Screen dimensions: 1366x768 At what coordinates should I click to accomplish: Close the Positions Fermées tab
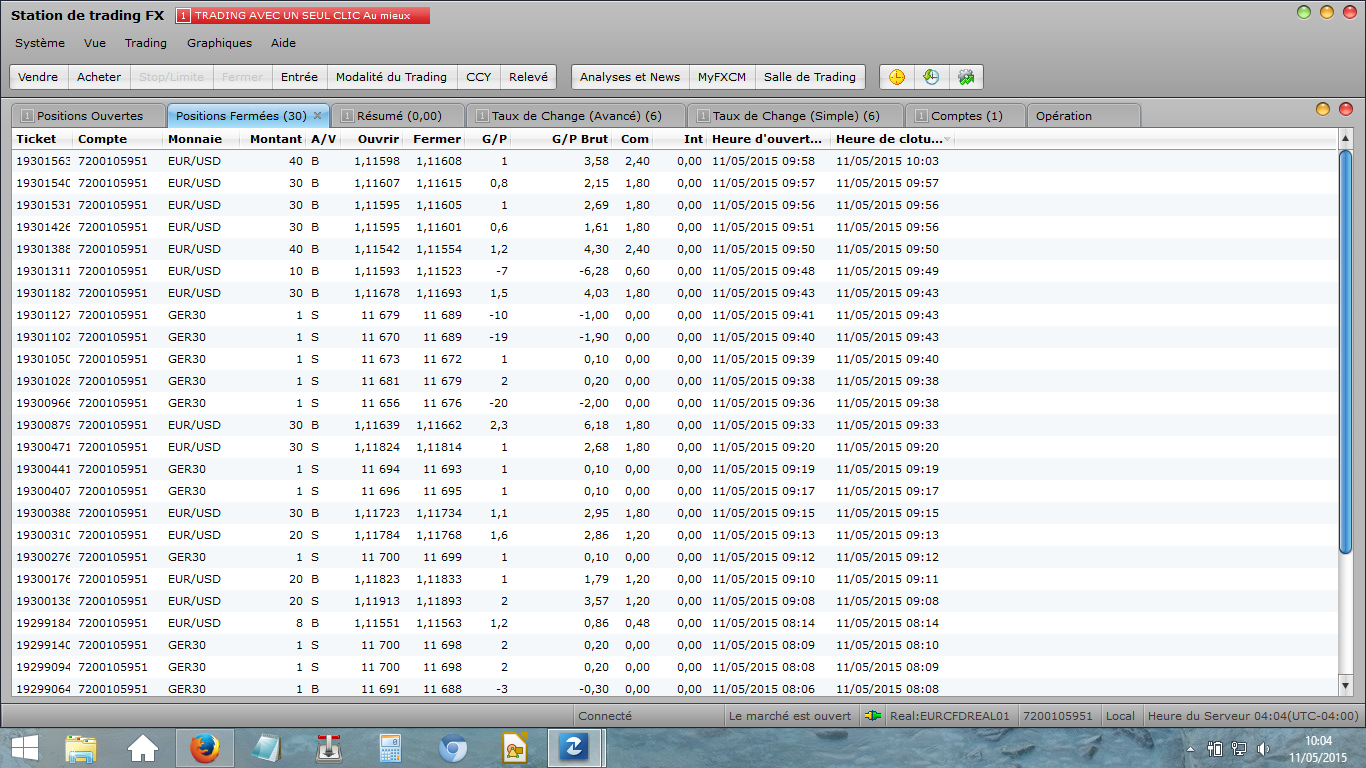(x=317, y=116)
